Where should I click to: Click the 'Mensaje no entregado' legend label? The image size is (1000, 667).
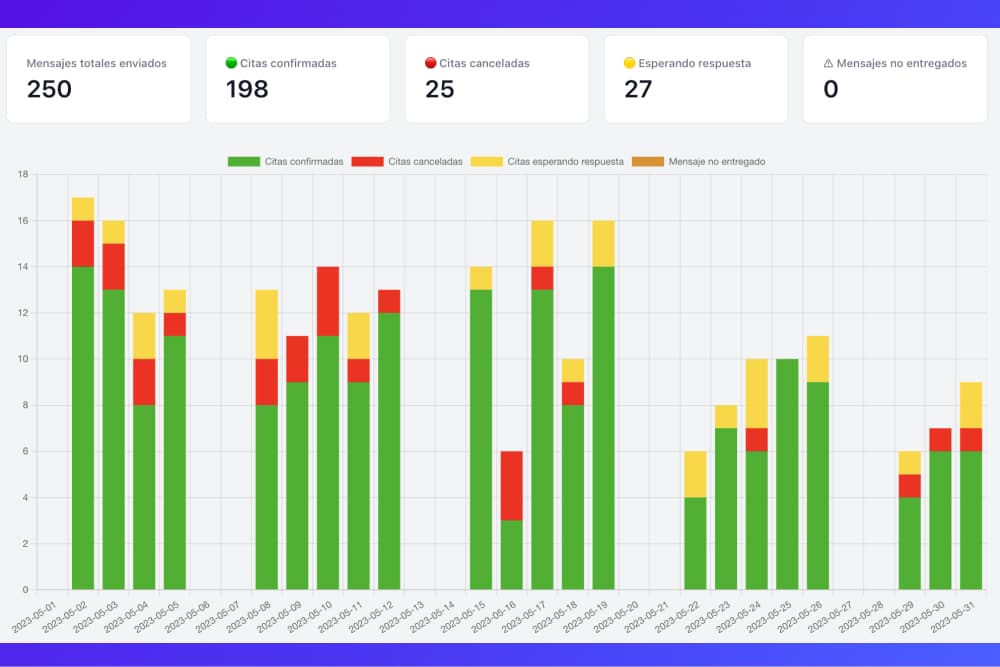point(717,161)
